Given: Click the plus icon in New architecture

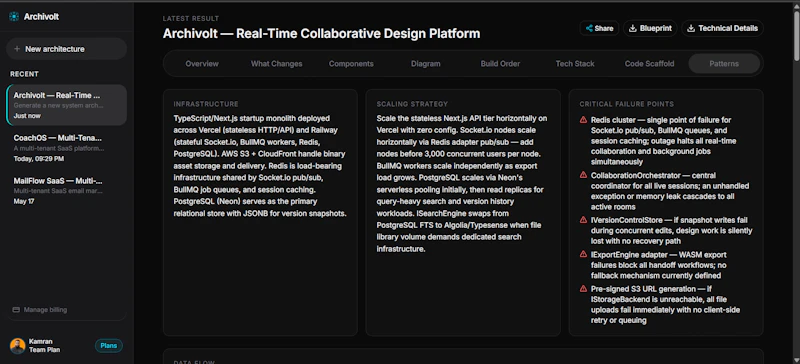Looking at the screenshot, I should coord(17,49).
